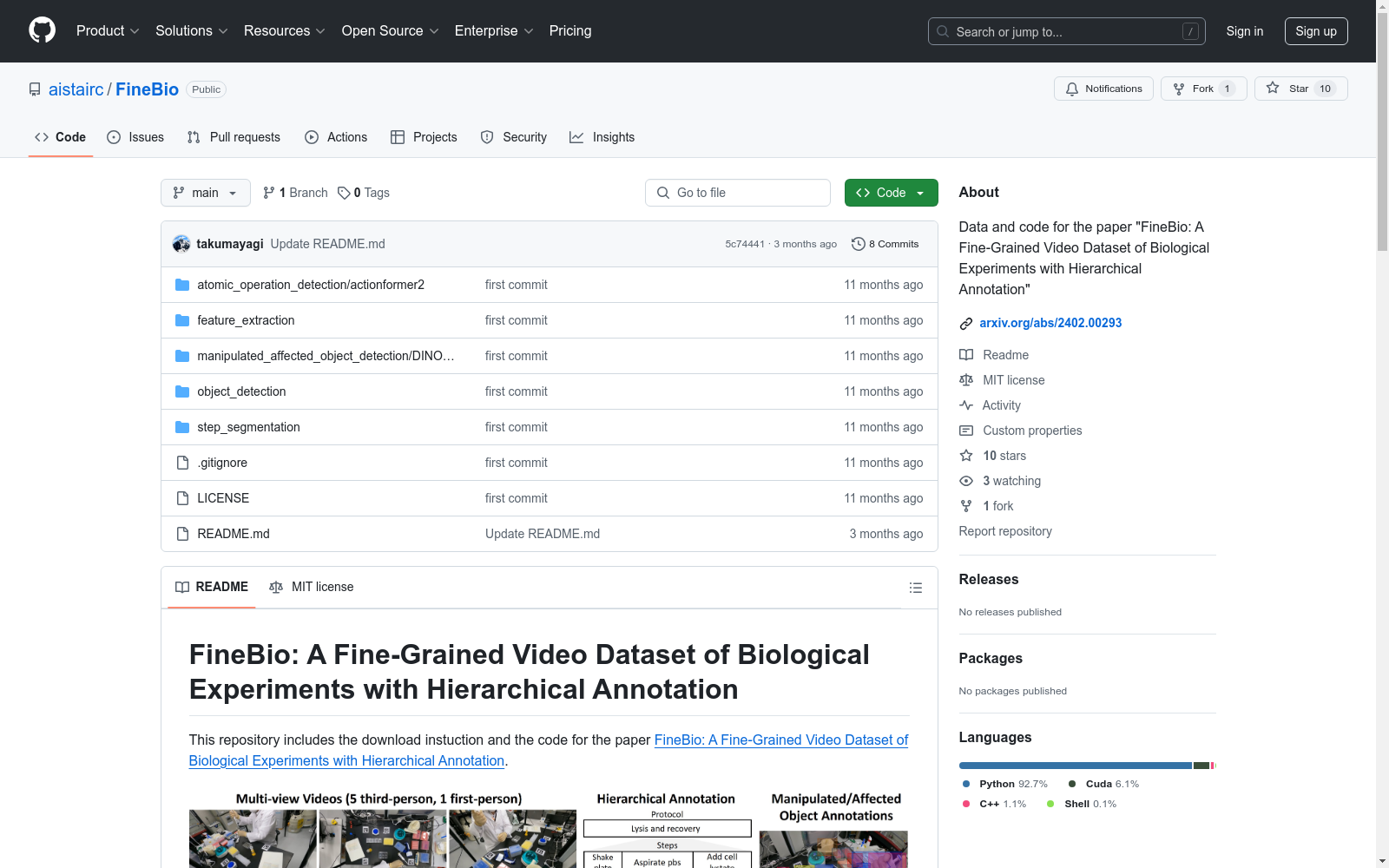This screenshot has width=1389, height=868.
Task: Click file icon for LICENSE
Action: coord(182,498)
